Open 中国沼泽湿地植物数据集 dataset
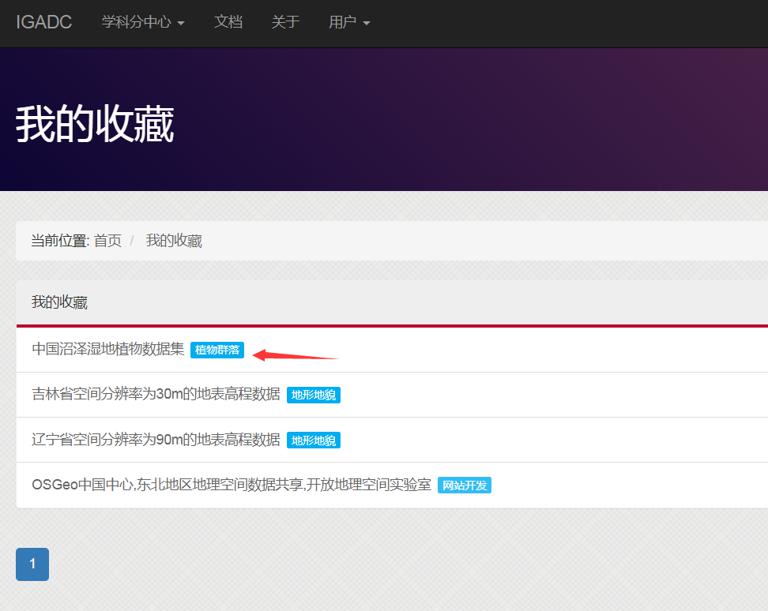This screenshot has width=768, height=611. pyautogui.click(x=108, y=349)
